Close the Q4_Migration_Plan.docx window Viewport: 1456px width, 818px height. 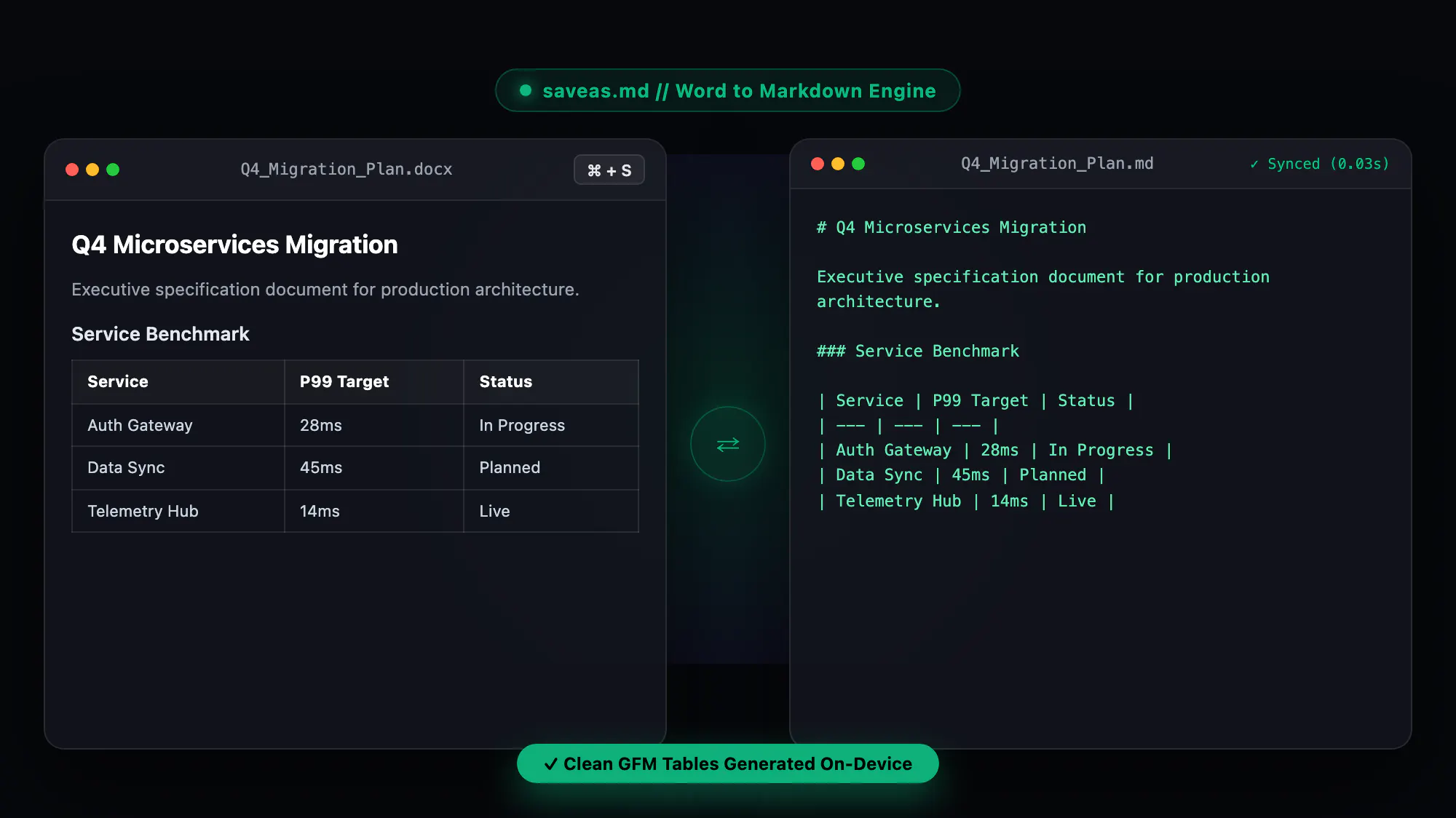point(72,170)
